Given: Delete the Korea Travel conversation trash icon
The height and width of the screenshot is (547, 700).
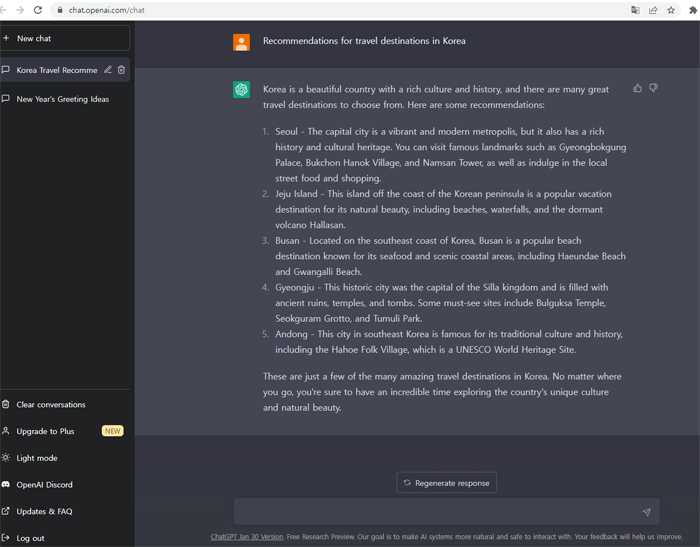Looking at the screenshot, I should click(x=121, y=70).
